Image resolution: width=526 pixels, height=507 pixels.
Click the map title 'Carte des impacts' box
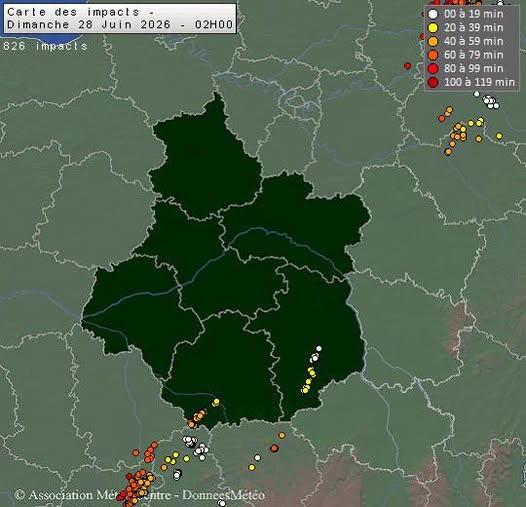tap(120, 18)
